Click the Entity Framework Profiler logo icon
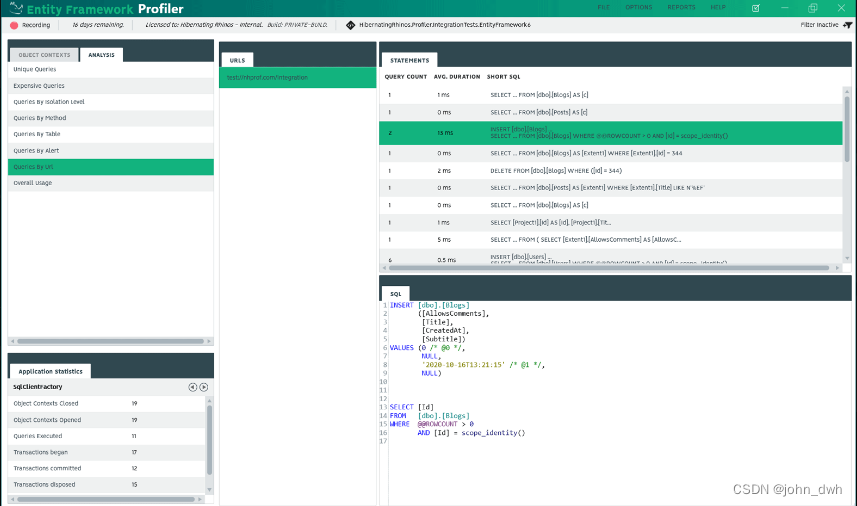This screenshot has width=857, height=506. point(14,8)
